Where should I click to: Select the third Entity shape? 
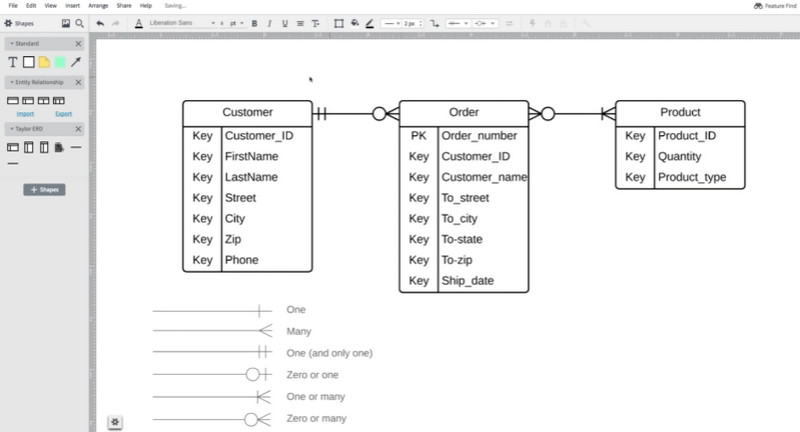43,101
